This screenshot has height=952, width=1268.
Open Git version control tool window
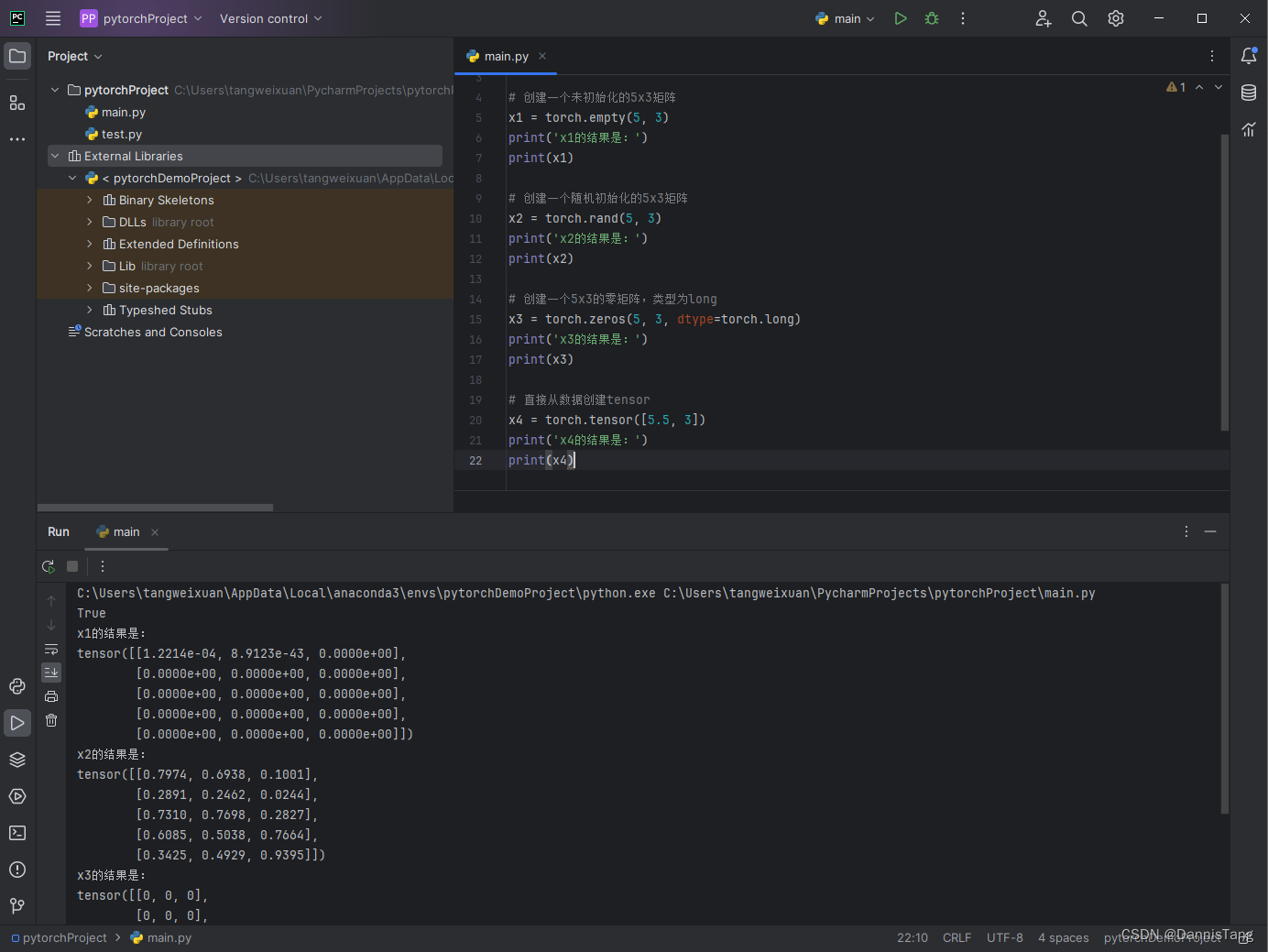pyautogui.click(x=17, y=906)
